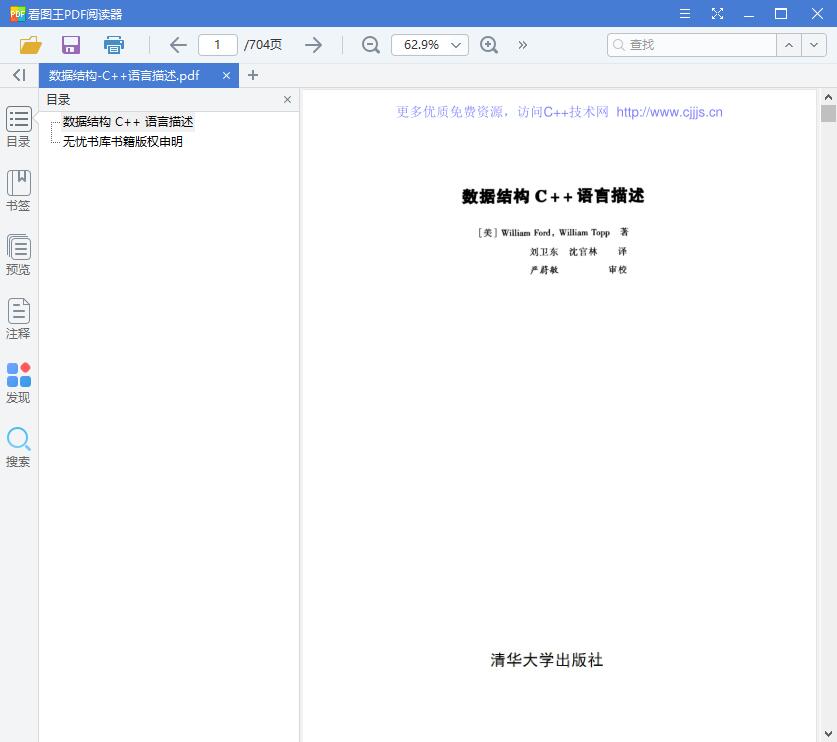837x742 pixels.
Task: Click the publisher text 清华大学出版社
Action: coord(547,660)
